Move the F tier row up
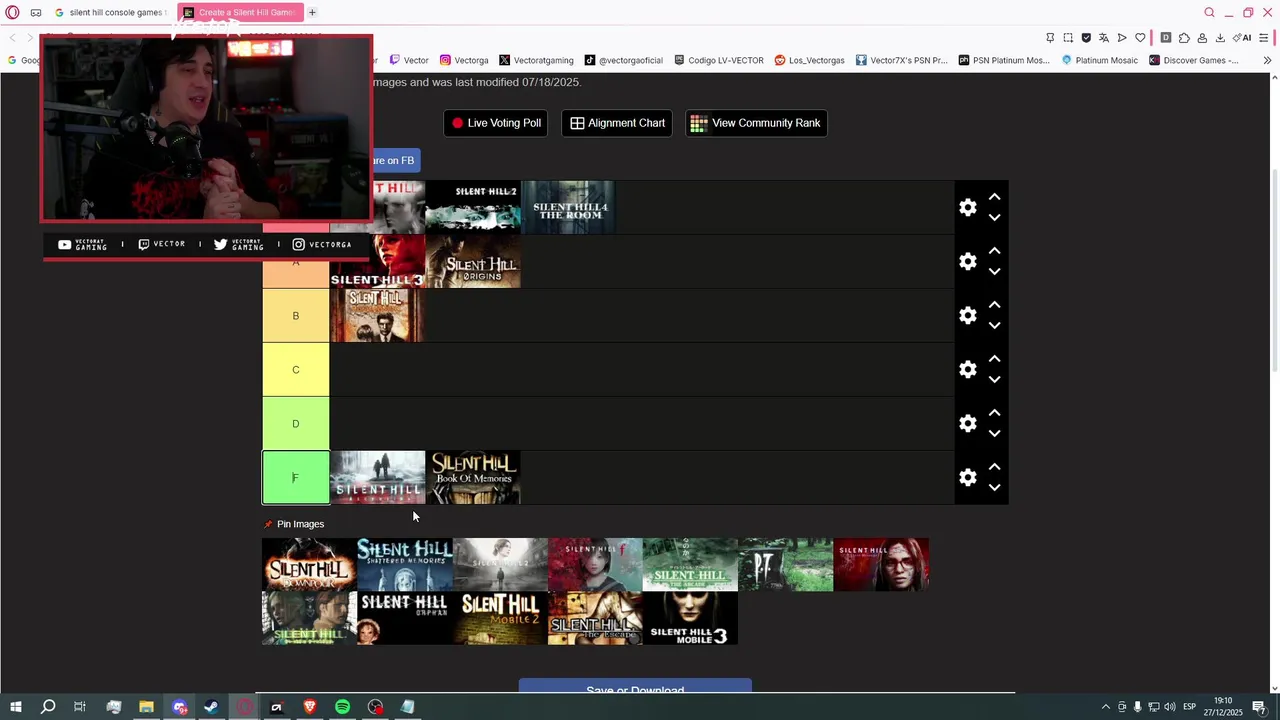Image resolution: width=1280 pixels, height=720 pixels. point(994,467)
